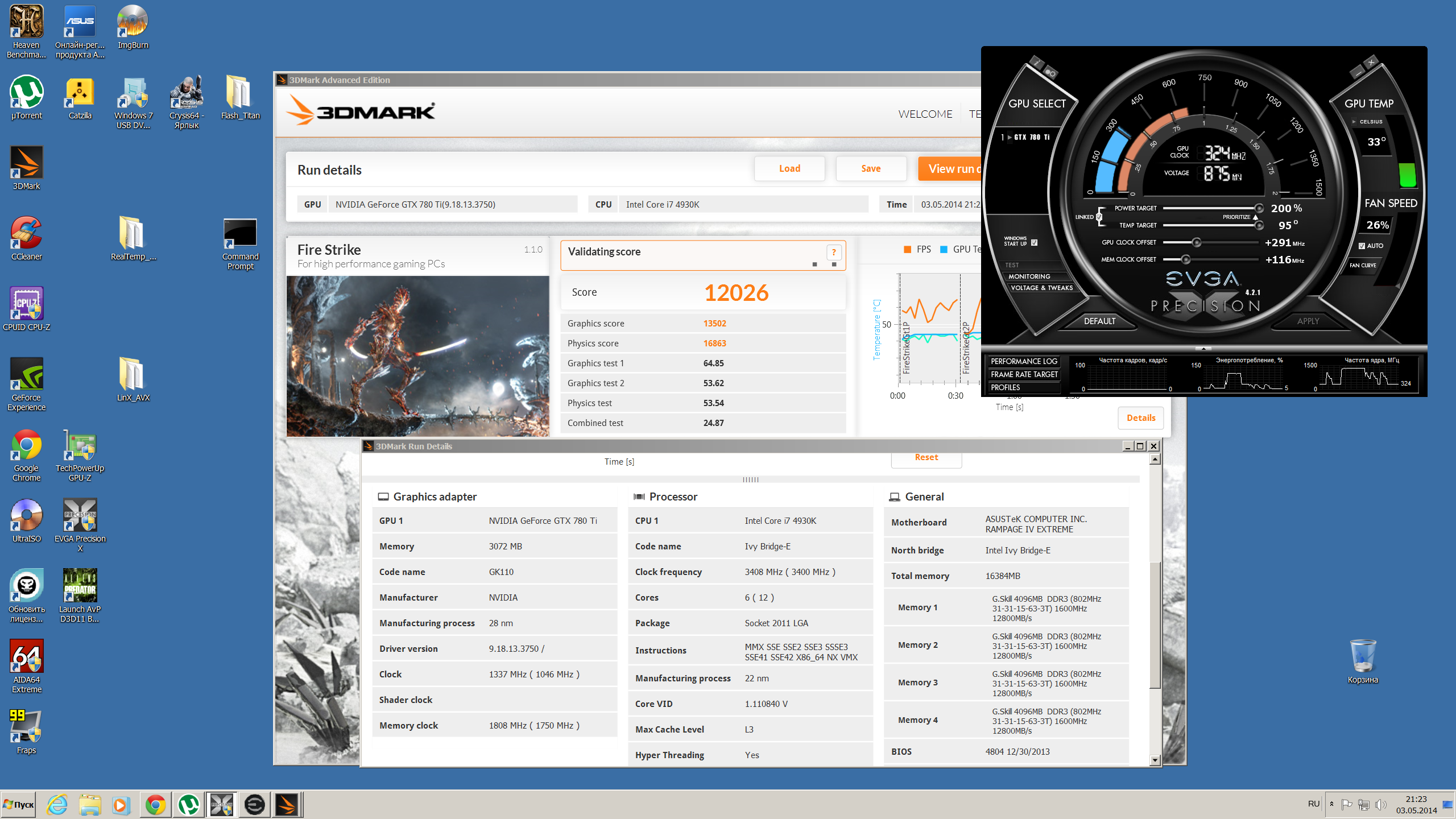Uncheck the Windows Start Up checkbox
This screenshot has width=1456, height=819.
pos(1034,242)
